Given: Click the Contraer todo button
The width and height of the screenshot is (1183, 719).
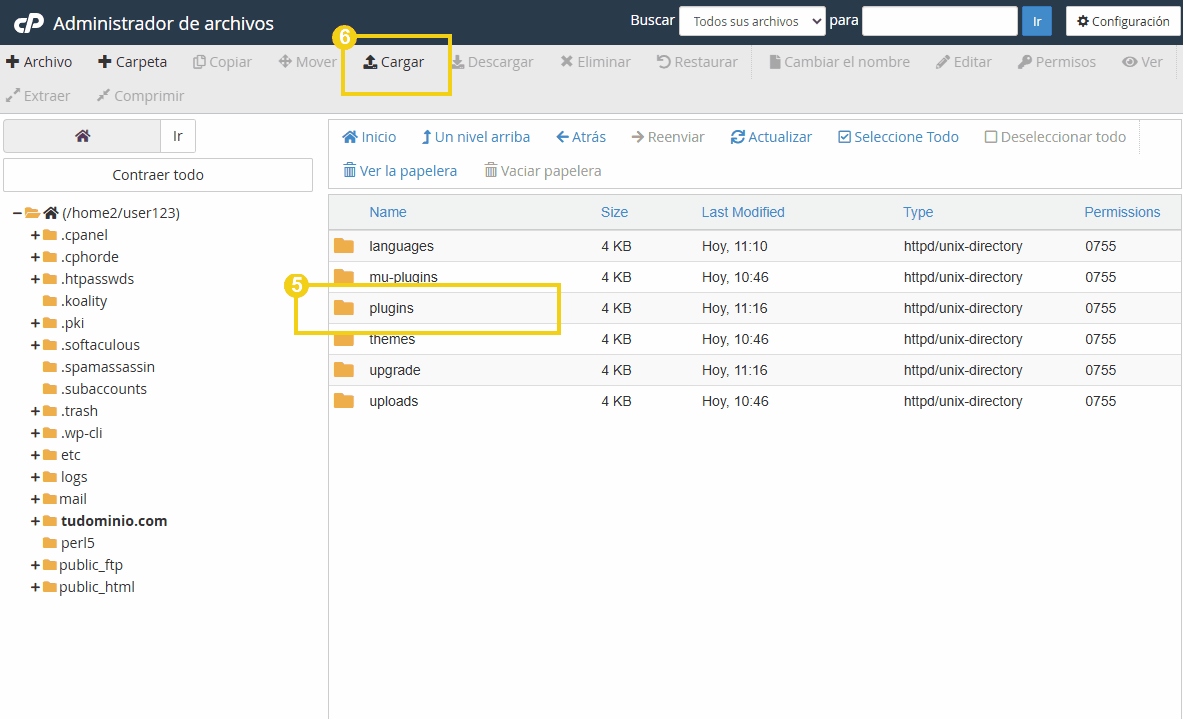Looking at the screenshot, I should tap(158, 175).
